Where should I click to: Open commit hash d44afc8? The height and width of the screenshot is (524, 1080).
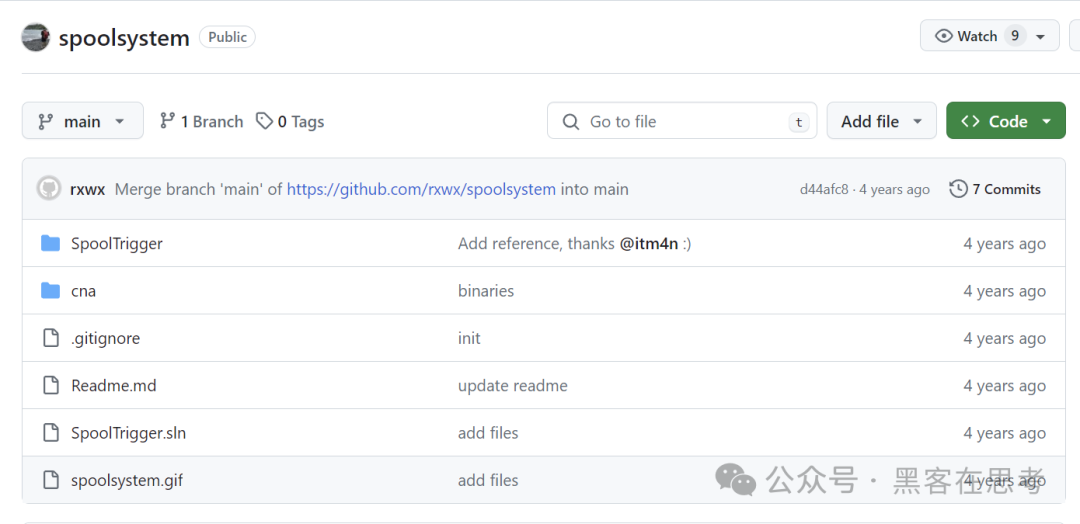824,189
